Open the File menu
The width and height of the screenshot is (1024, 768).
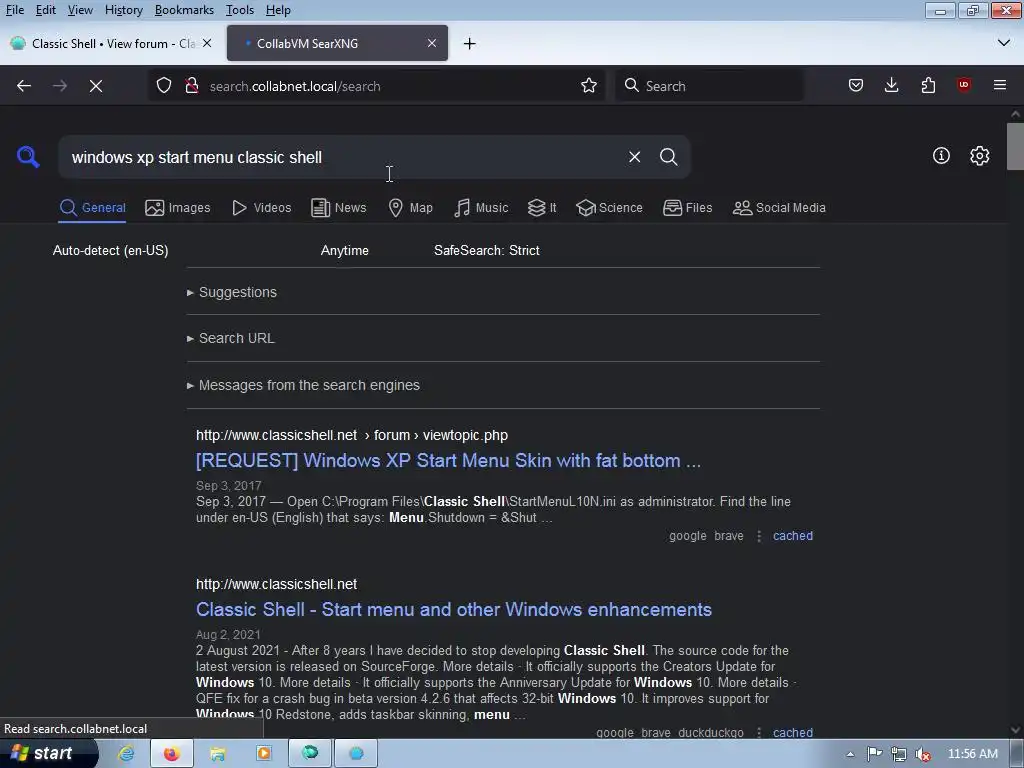14,10
